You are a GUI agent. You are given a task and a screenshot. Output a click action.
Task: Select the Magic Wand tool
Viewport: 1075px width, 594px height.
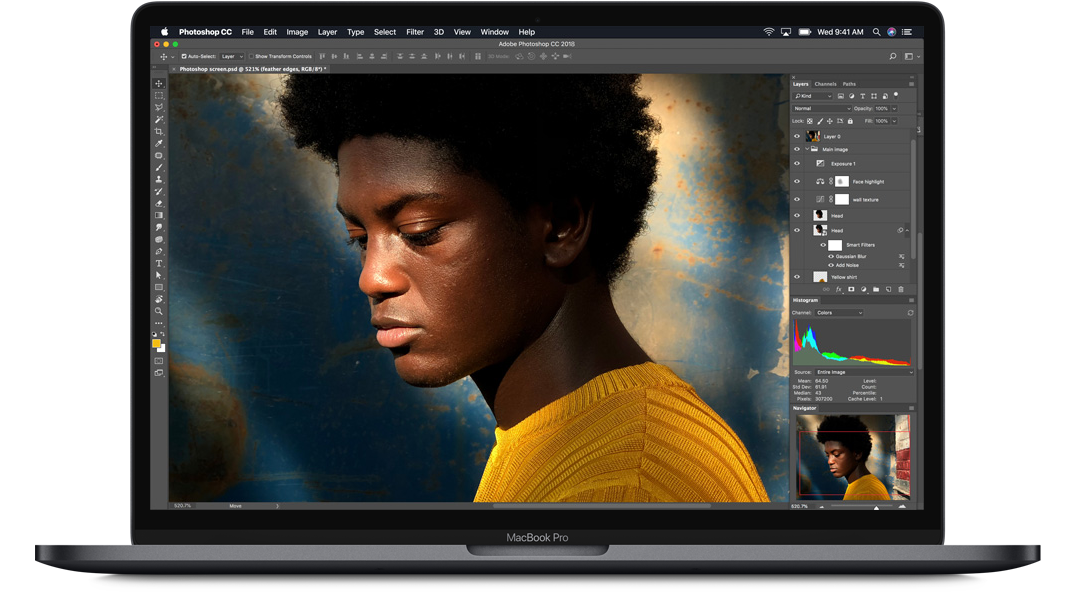(x=158, y=120)
